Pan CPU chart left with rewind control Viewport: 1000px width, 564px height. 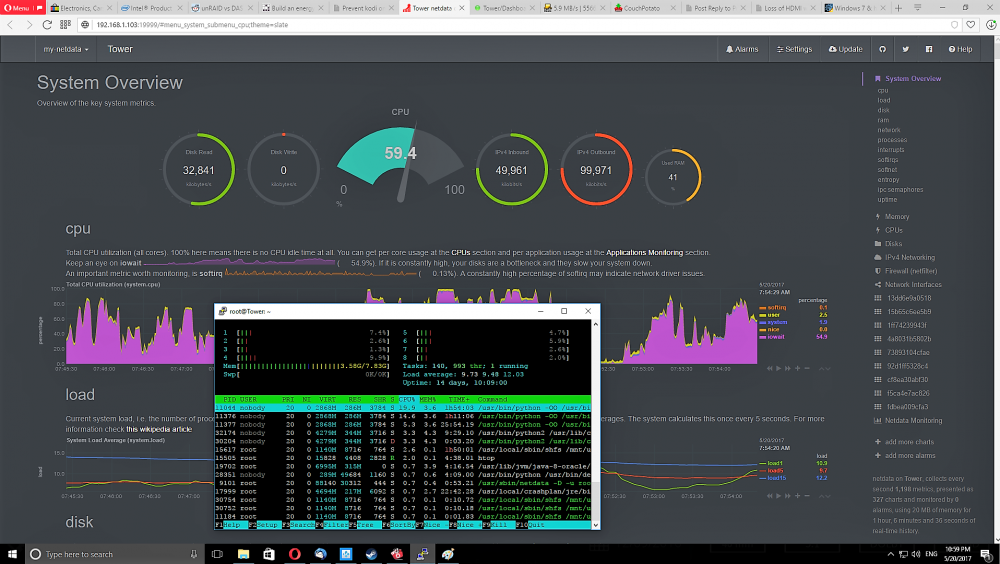769,369
